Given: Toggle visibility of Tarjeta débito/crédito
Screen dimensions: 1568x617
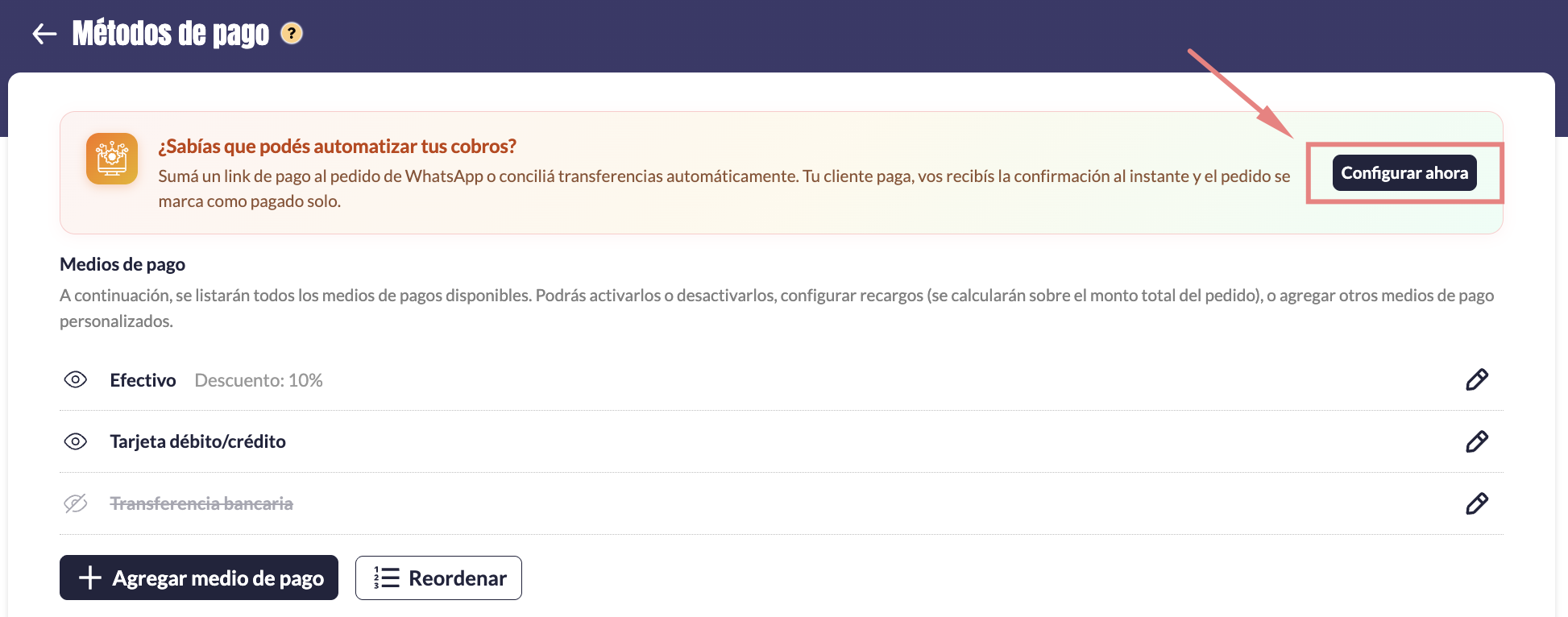Looking at the screenshot, I should point(76,441).
